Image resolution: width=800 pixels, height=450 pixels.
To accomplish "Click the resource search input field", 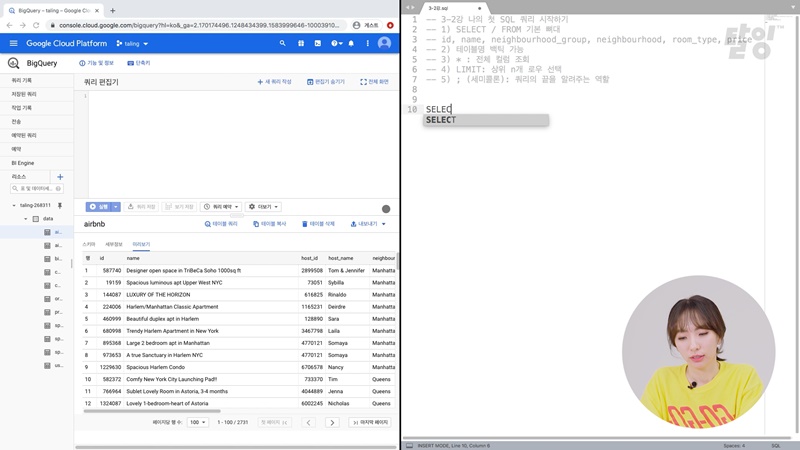I will (36, 189).
